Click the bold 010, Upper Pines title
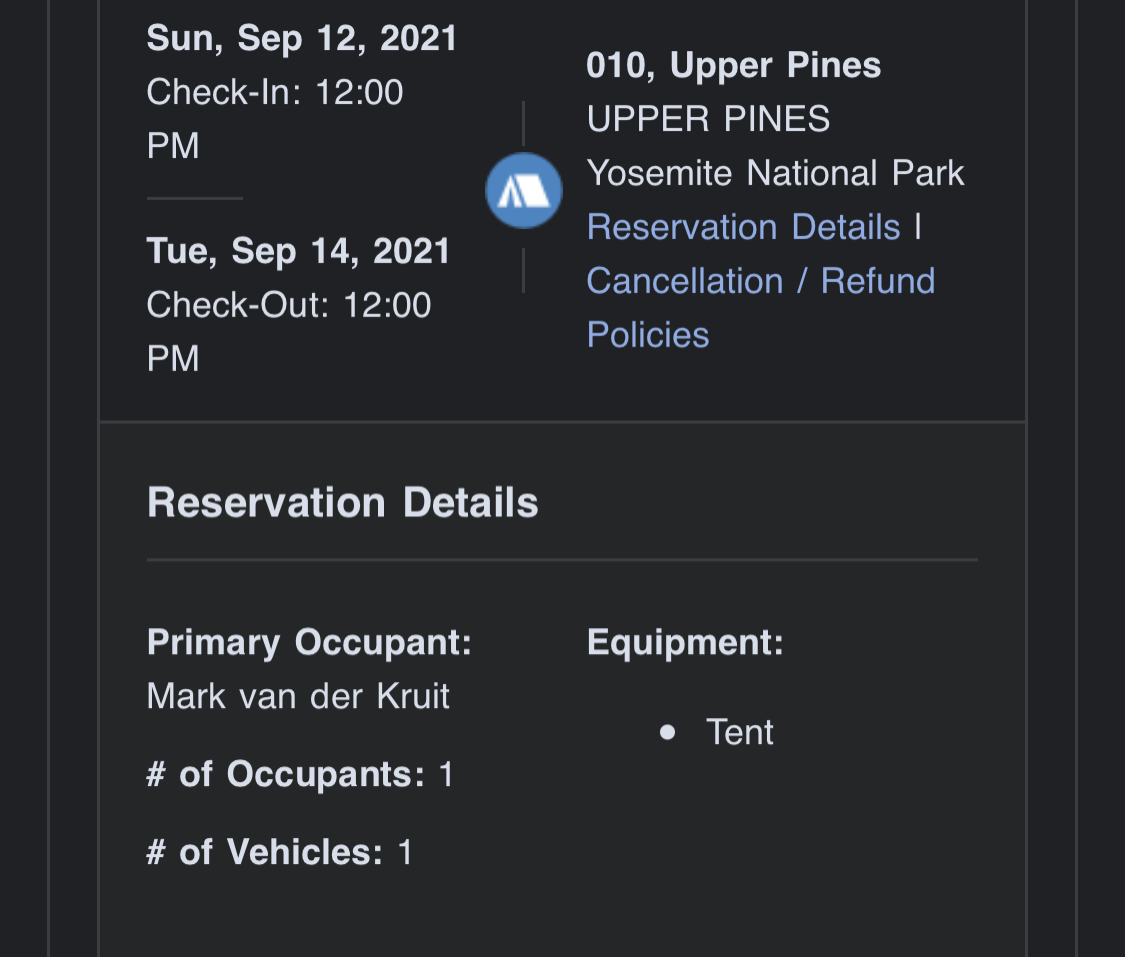 pyautogui.click(x=733, y=65)
